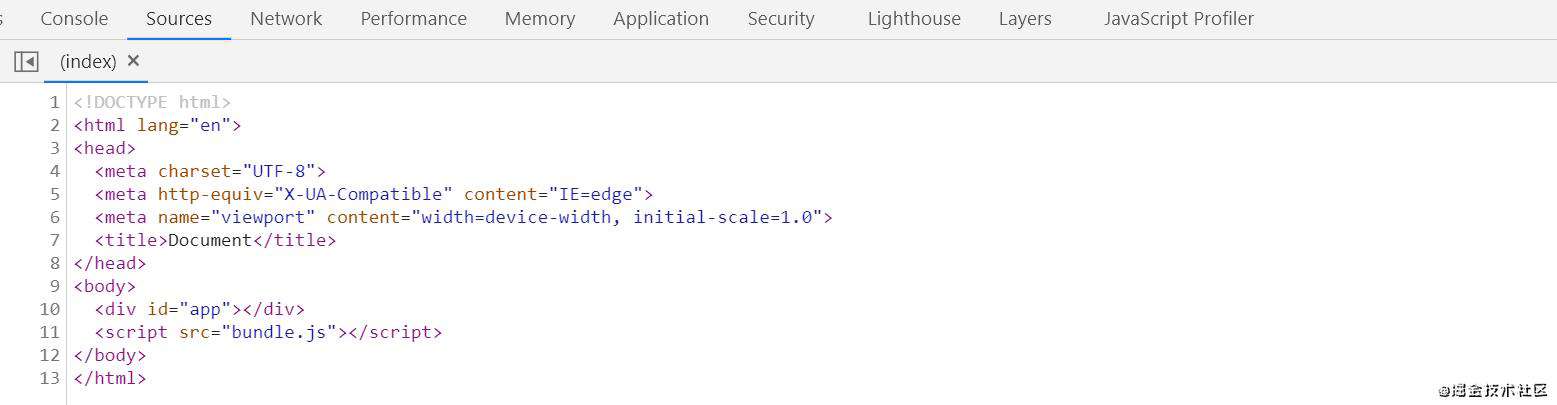The image size is (1557, 405).
Task: Open the Lighthouse tab
Action: pos(914,19)
